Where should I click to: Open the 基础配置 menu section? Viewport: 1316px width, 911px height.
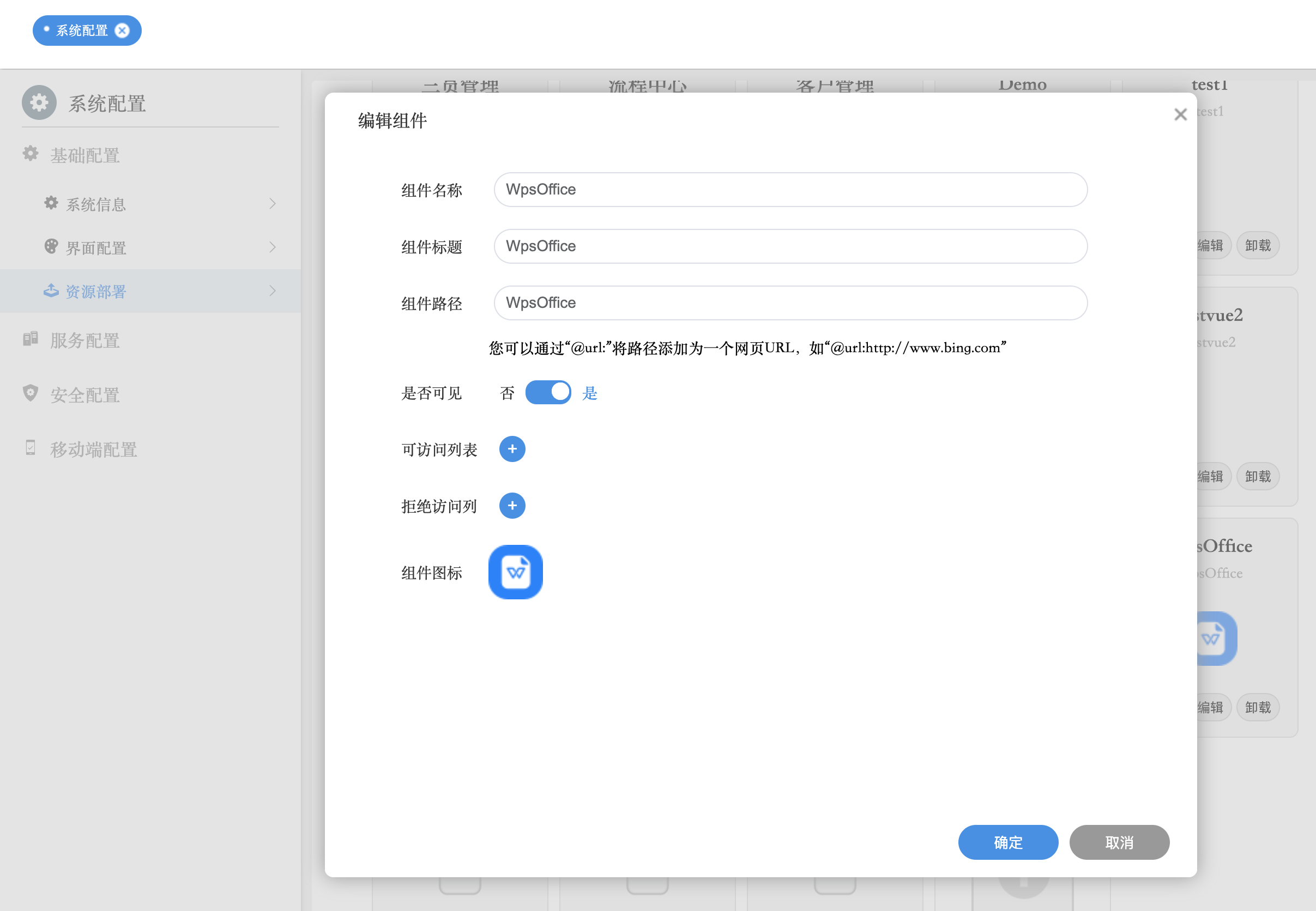tap(84, 155)
